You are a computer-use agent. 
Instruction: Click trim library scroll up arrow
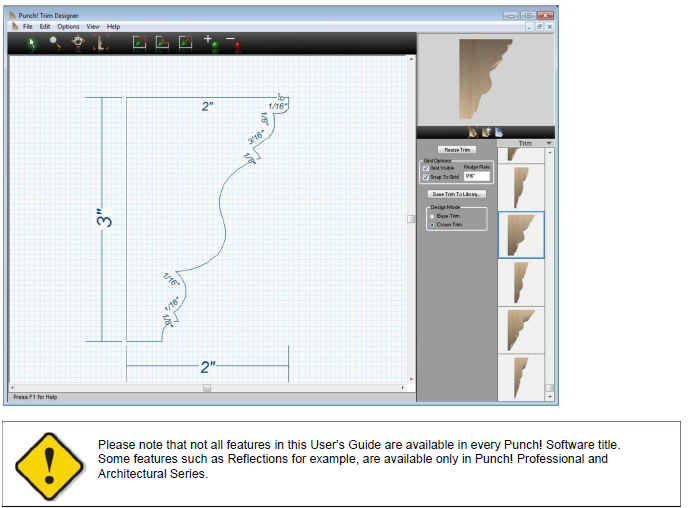coord(549,152)
